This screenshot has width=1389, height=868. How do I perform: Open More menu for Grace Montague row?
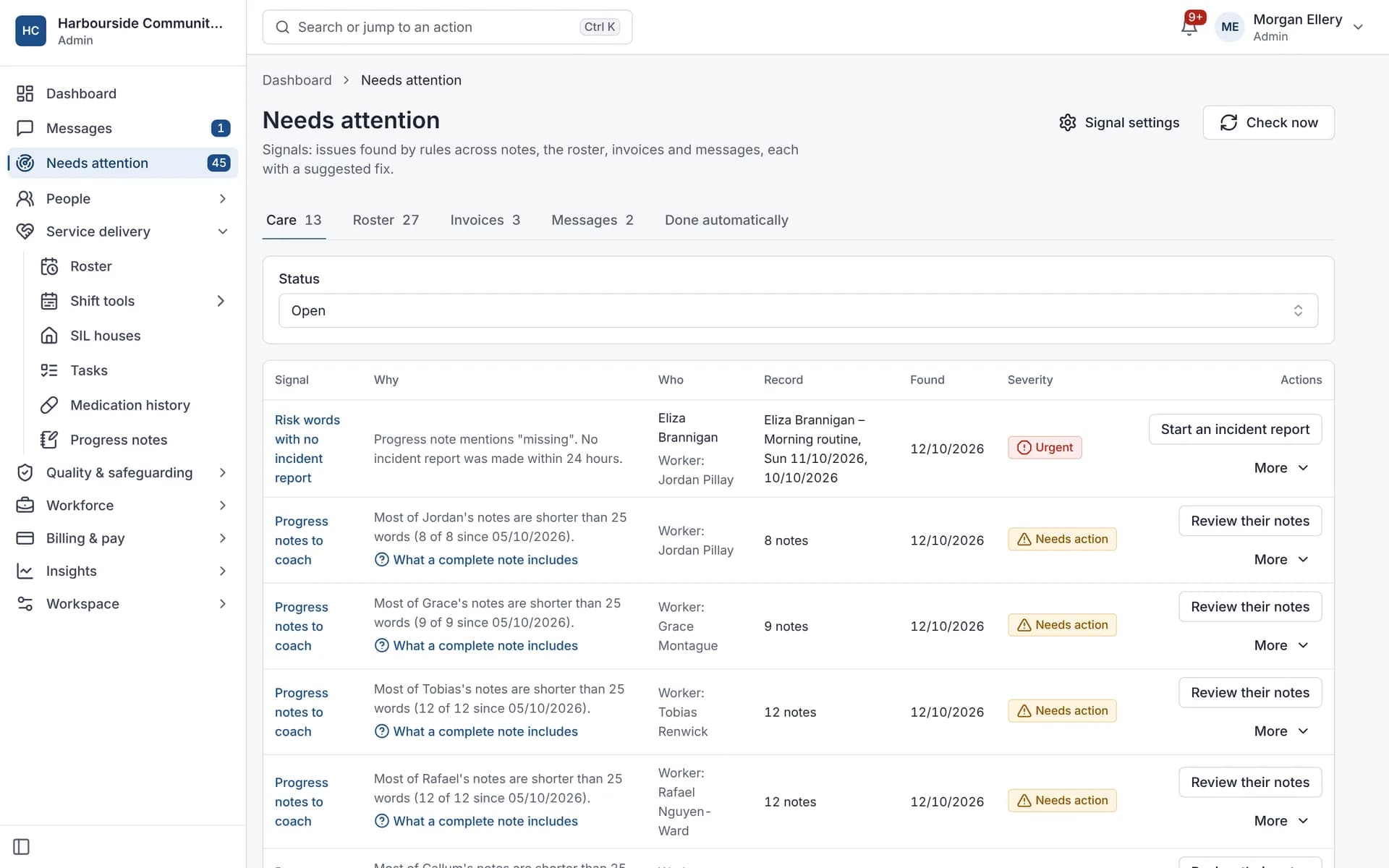1281,645
